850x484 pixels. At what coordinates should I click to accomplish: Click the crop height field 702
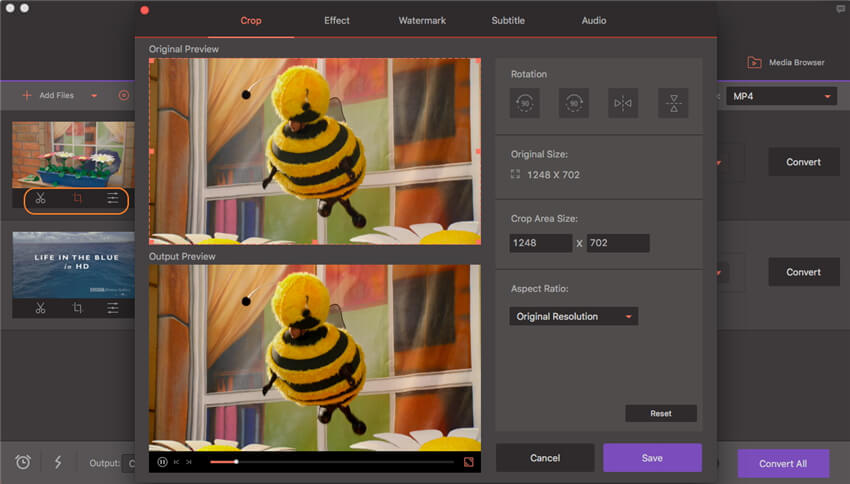click(x=618, y=243)
